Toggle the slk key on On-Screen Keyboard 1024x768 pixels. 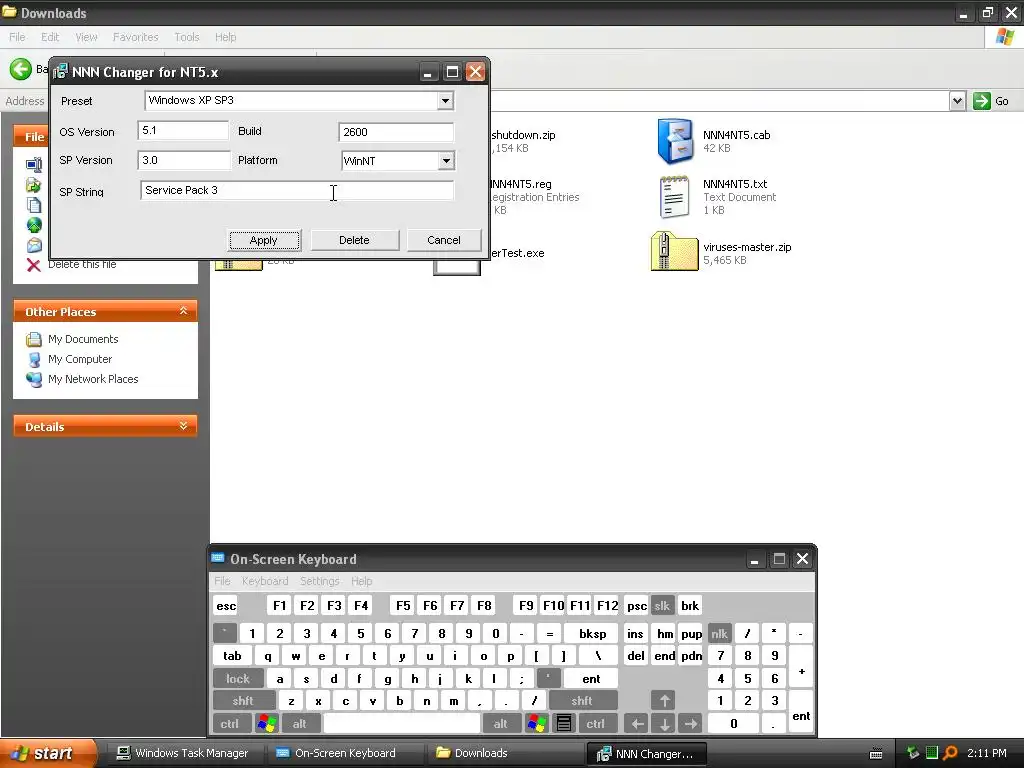point(662,606)
